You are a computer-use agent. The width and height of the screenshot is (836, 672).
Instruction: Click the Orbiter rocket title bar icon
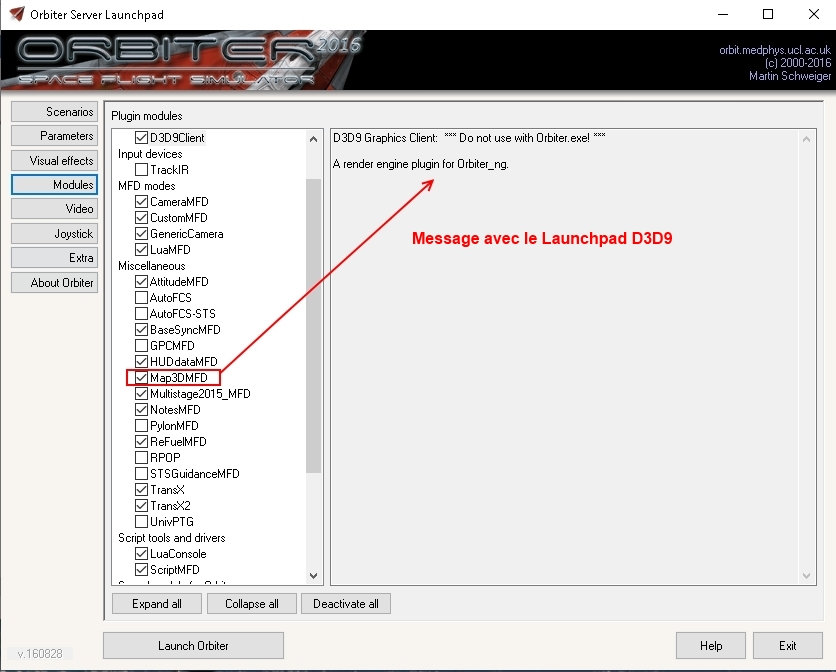tap(17, 14)
